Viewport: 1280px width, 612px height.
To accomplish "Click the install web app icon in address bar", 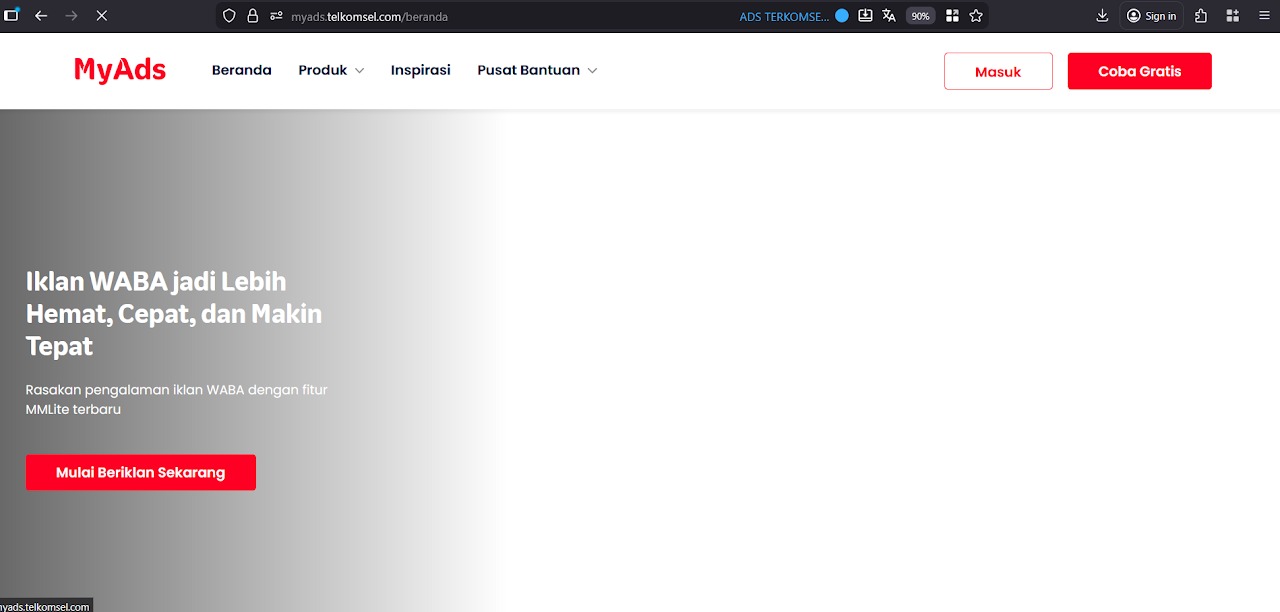I will tap(866, 16).
